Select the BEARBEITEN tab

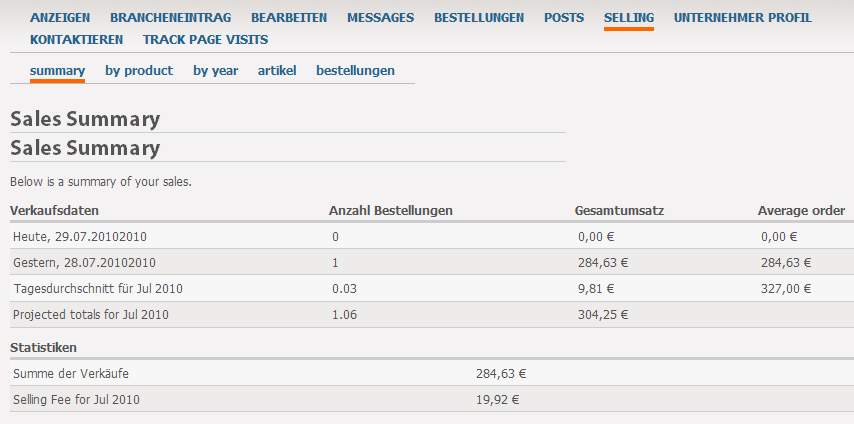coord(289,18)
